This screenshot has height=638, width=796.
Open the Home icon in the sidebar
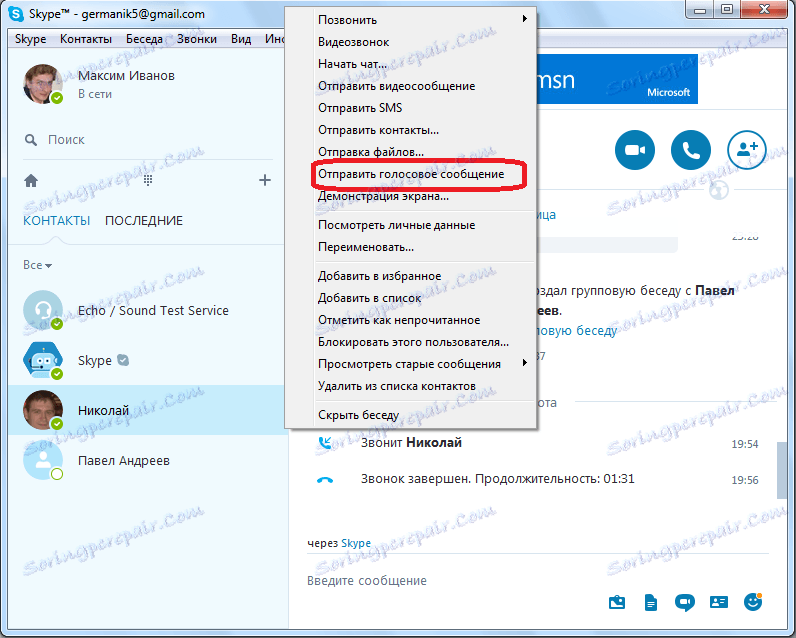pos(31,180)
